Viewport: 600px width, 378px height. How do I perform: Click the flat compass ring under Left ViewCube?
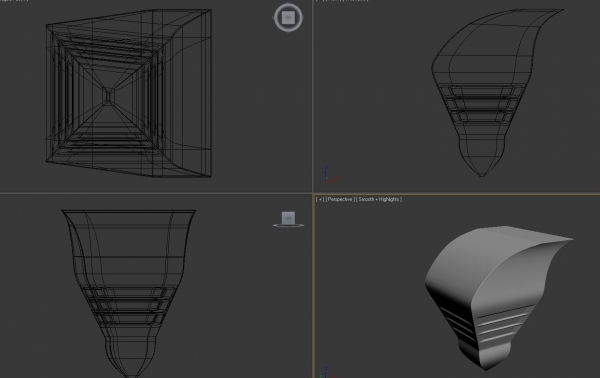pyautogui.click(x=288, y=226)
